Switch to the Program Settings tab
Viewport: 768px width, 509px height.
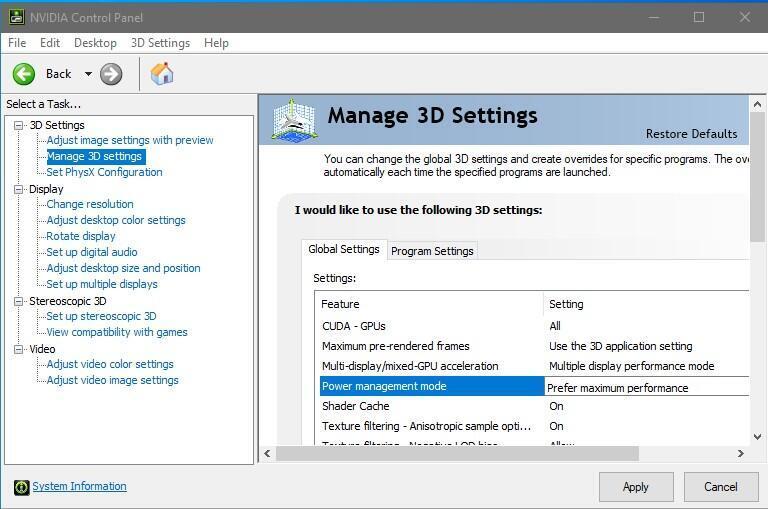point(432,251)
